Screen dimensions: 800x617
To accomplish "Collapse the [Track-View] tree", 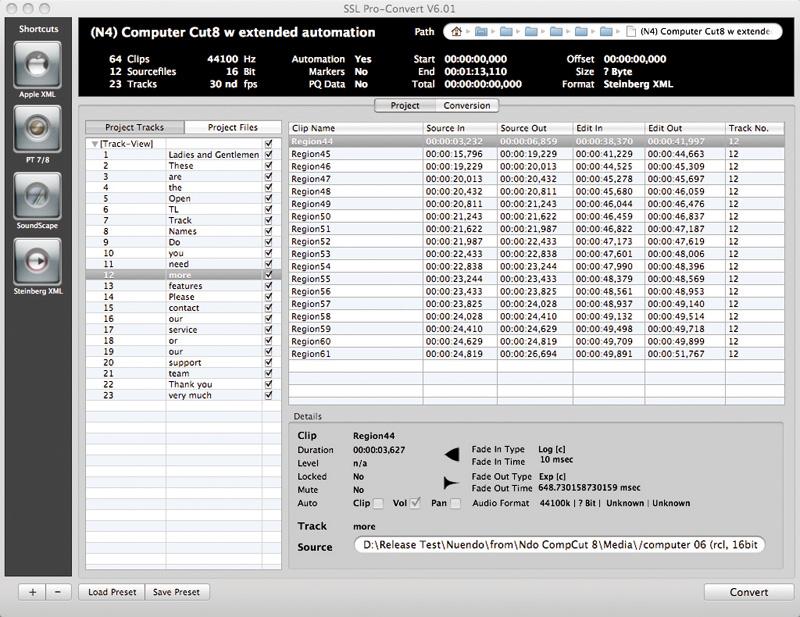I will pyautogui.click(x=95, y=144).
